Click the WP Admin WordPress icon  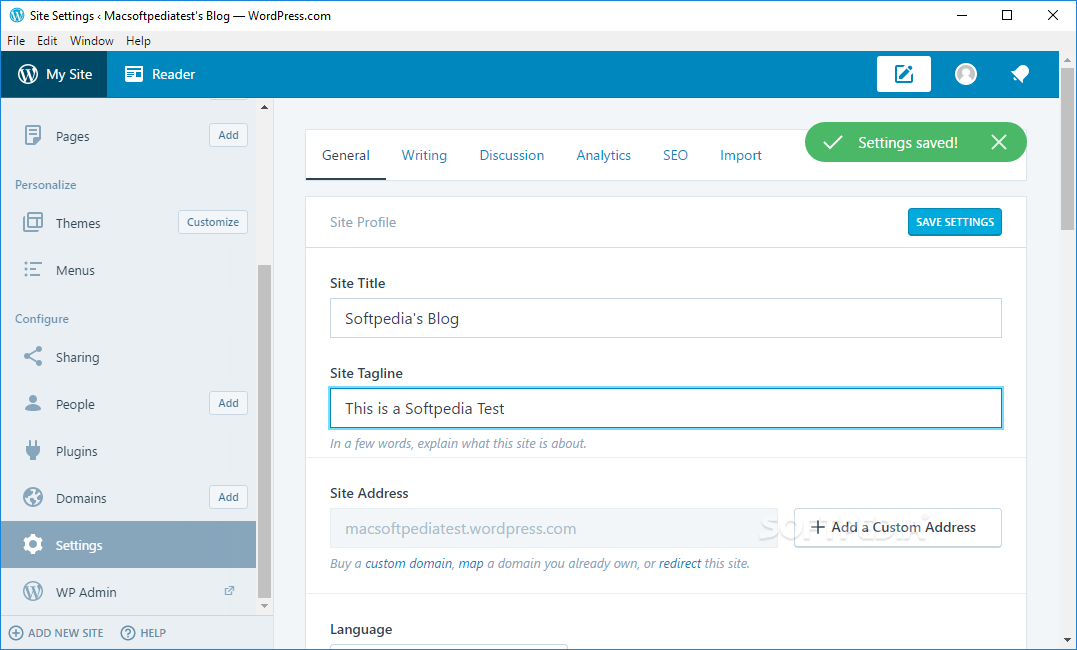tap(32, 592)
